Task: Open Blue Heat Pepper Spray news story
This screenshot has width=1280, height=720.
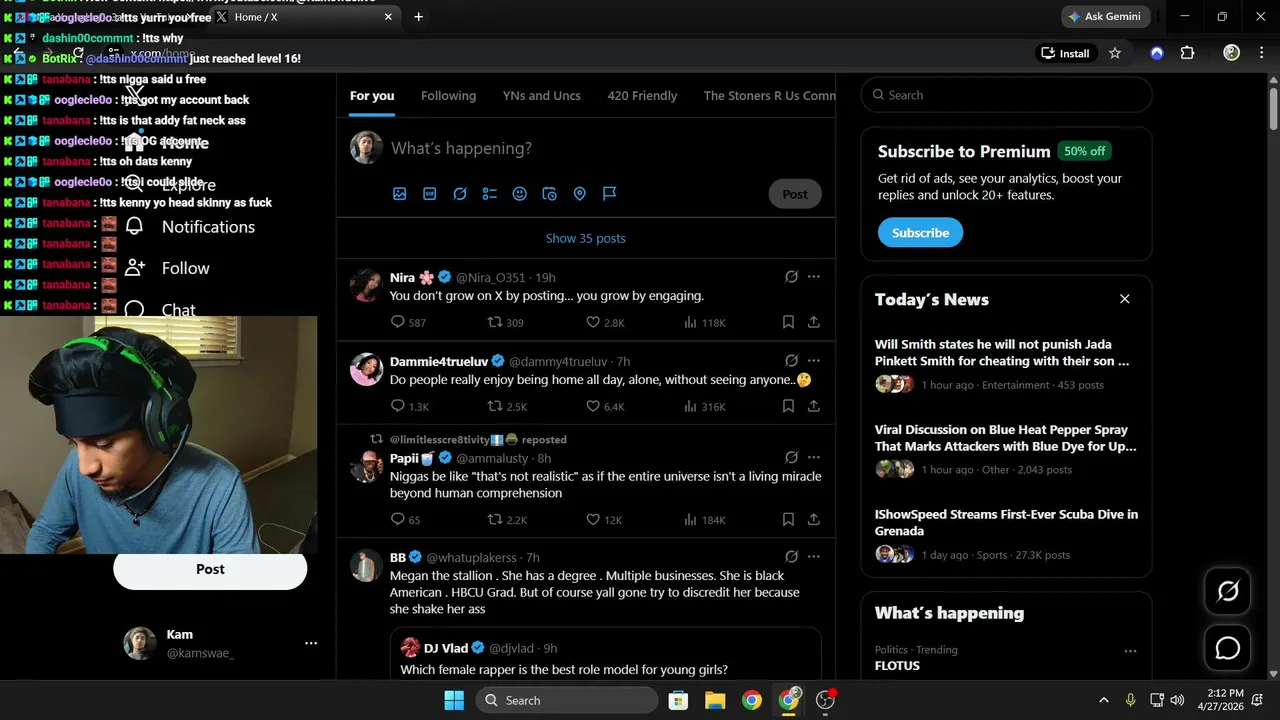Action: [1006, 449]
